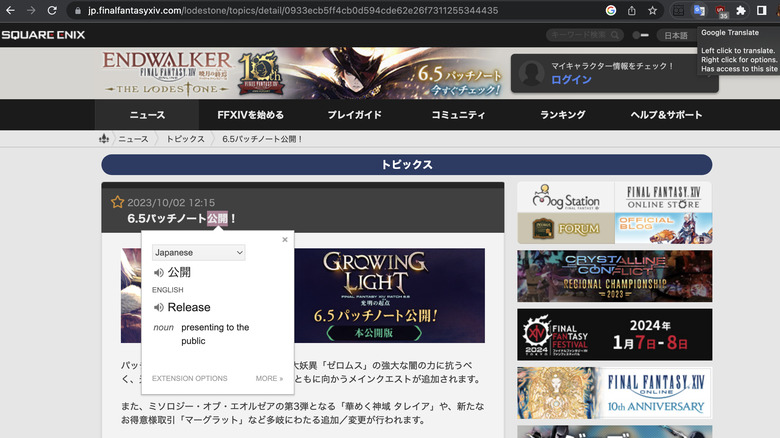Bookmark page with star icon
780x438 pixels.
point(652,10)
